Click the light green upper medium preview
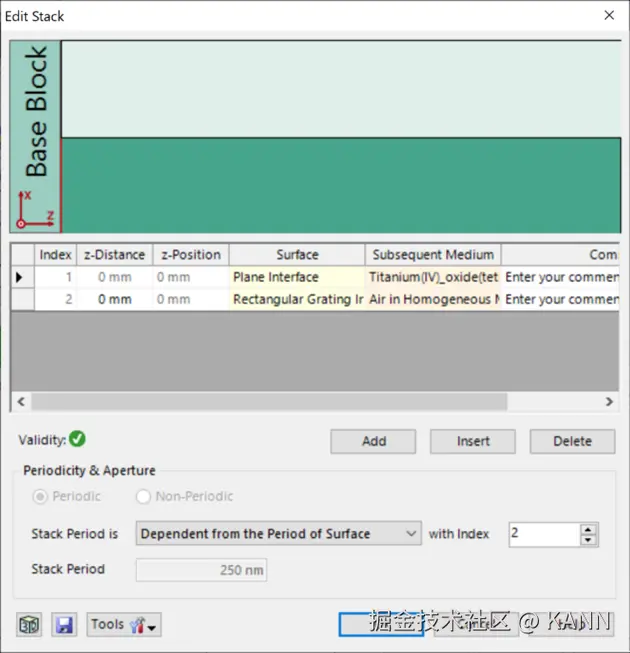Screen dimensions: 630x653 (341, 89)
